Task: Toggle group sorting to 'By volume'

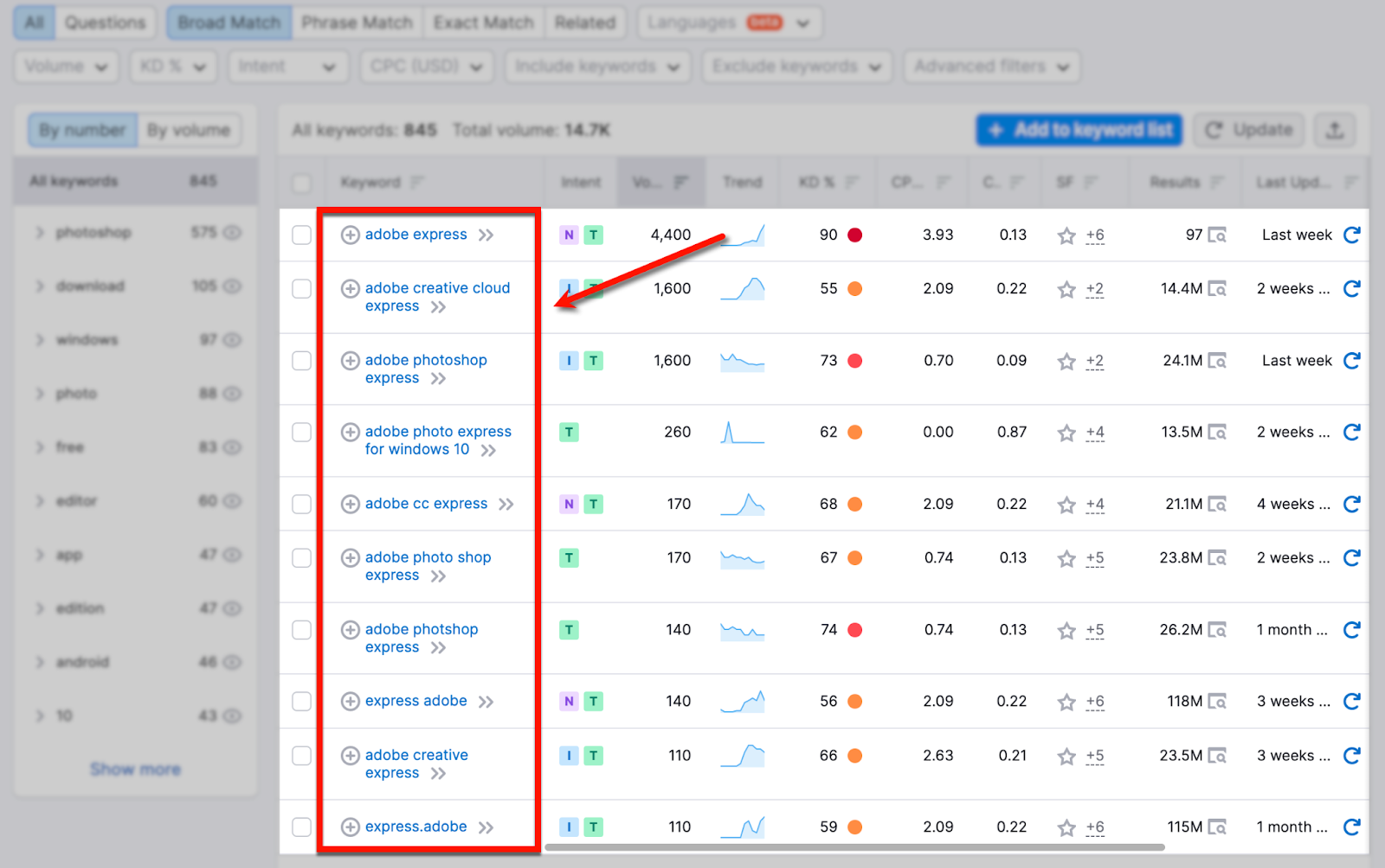Action: 189,131
